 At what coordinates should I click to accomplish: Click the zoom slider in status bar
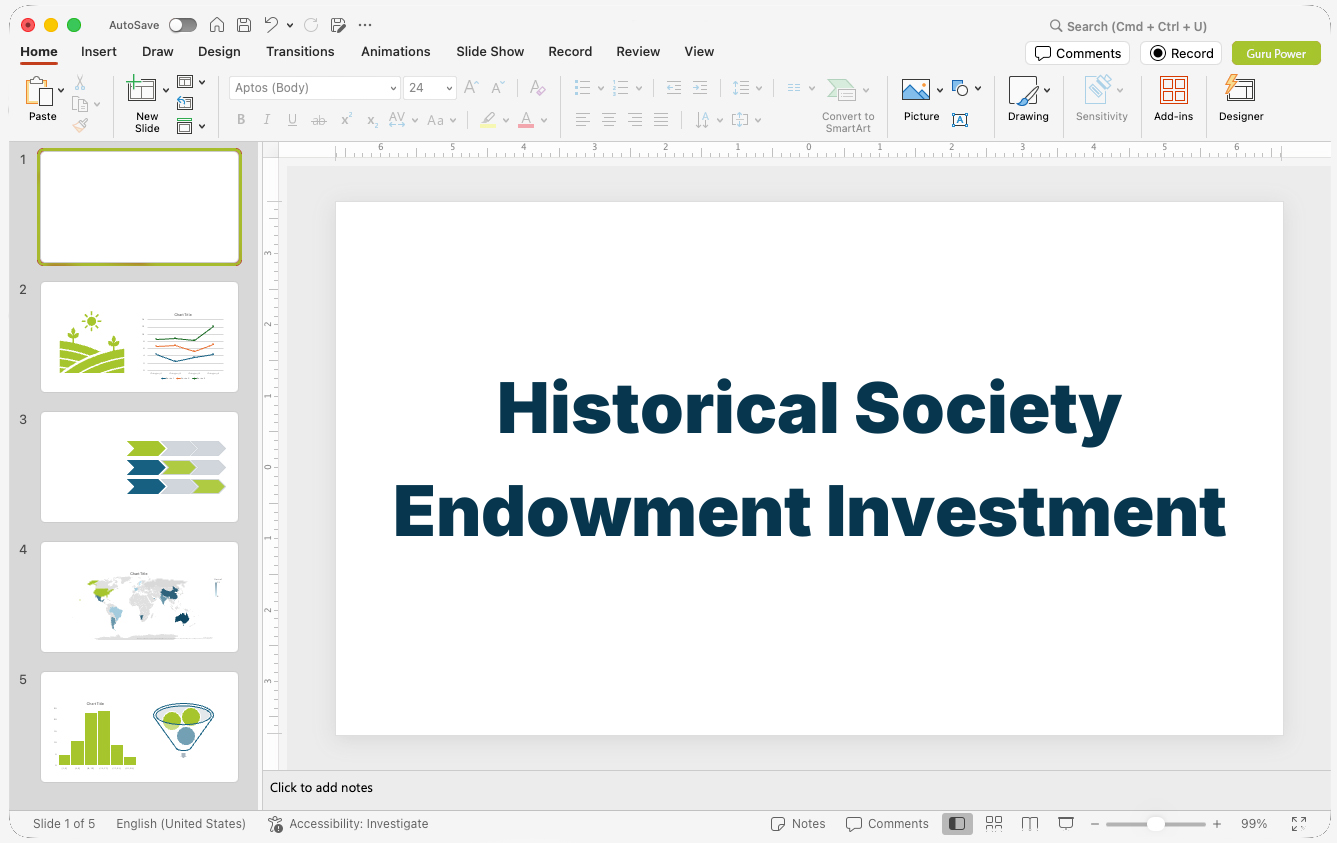pyautogui.click(x=1156, y=824)
